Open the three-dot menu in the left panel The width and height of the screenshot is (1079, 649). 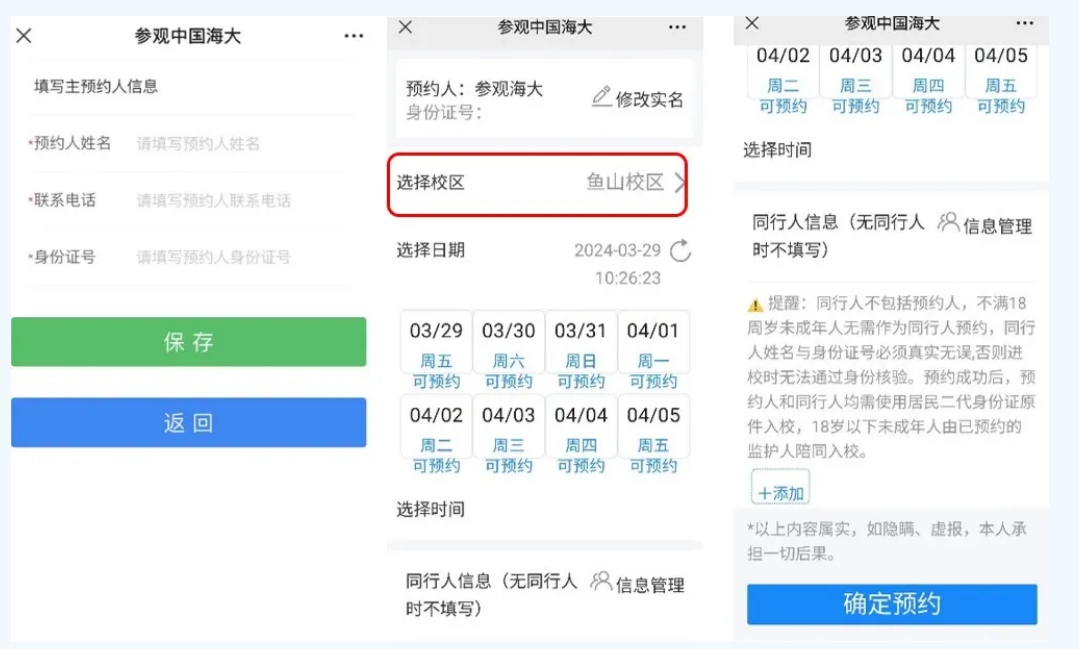point(354,36)
